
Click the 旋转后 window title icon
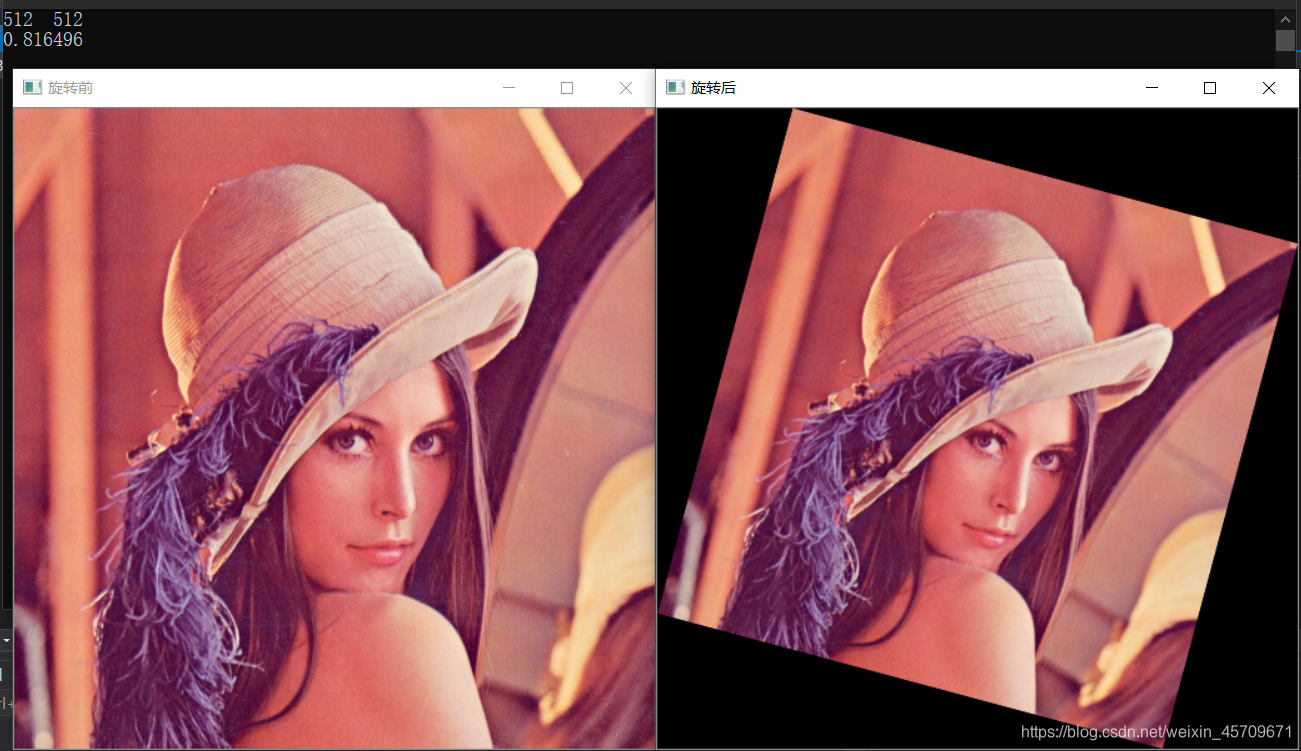[x=675, y=88]
